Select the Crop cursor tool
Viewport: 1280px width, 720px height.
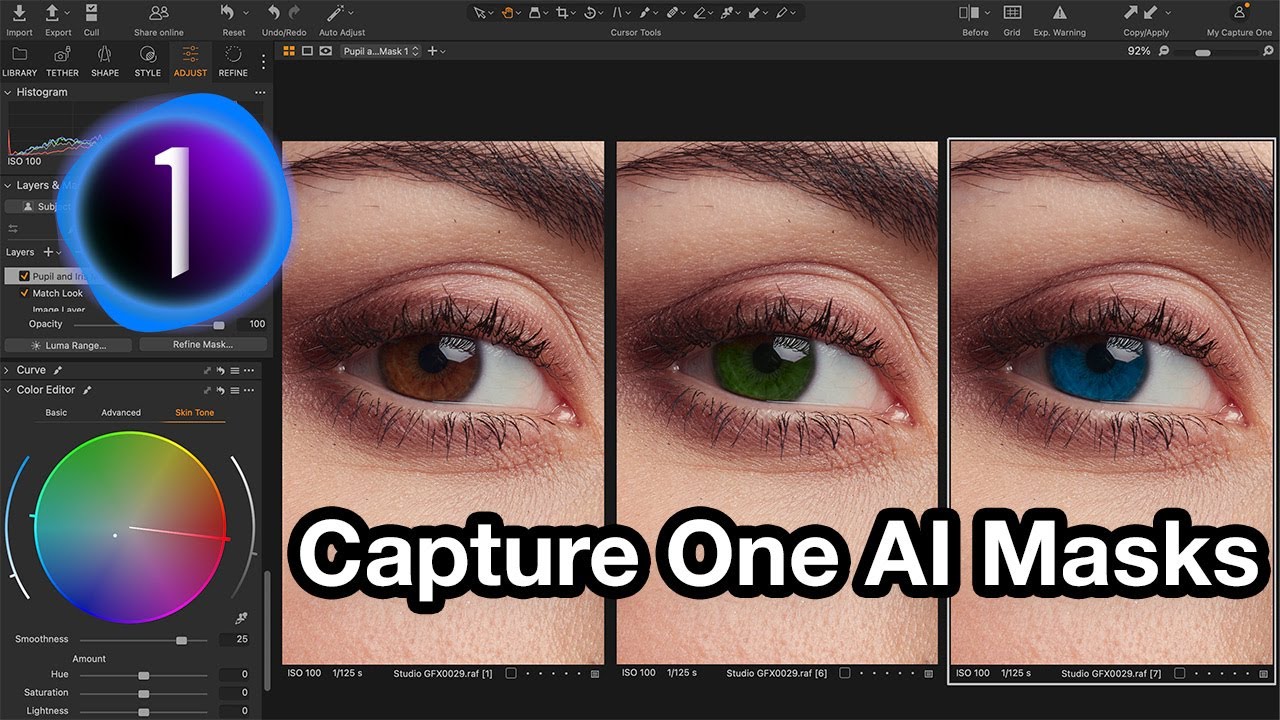563,13
